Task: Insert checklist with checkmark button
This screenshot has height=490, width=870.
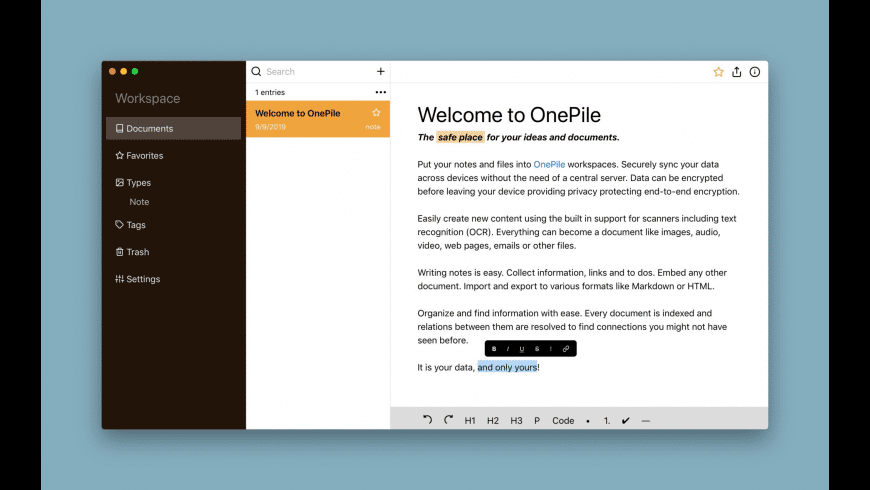Action: click(x=626, y=421)
